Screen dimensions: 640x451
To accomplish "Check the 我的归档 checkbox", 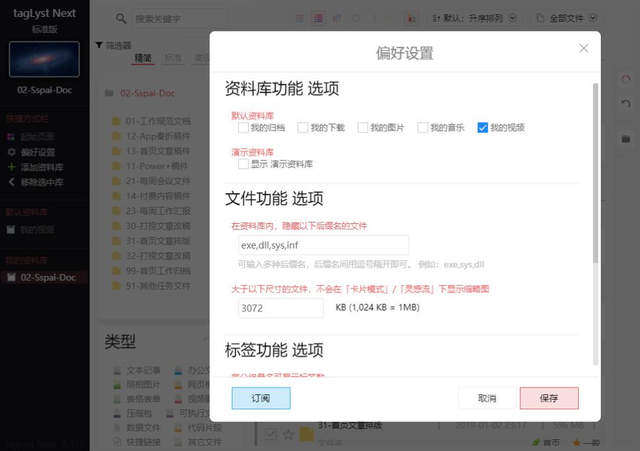I will [243, 128].
